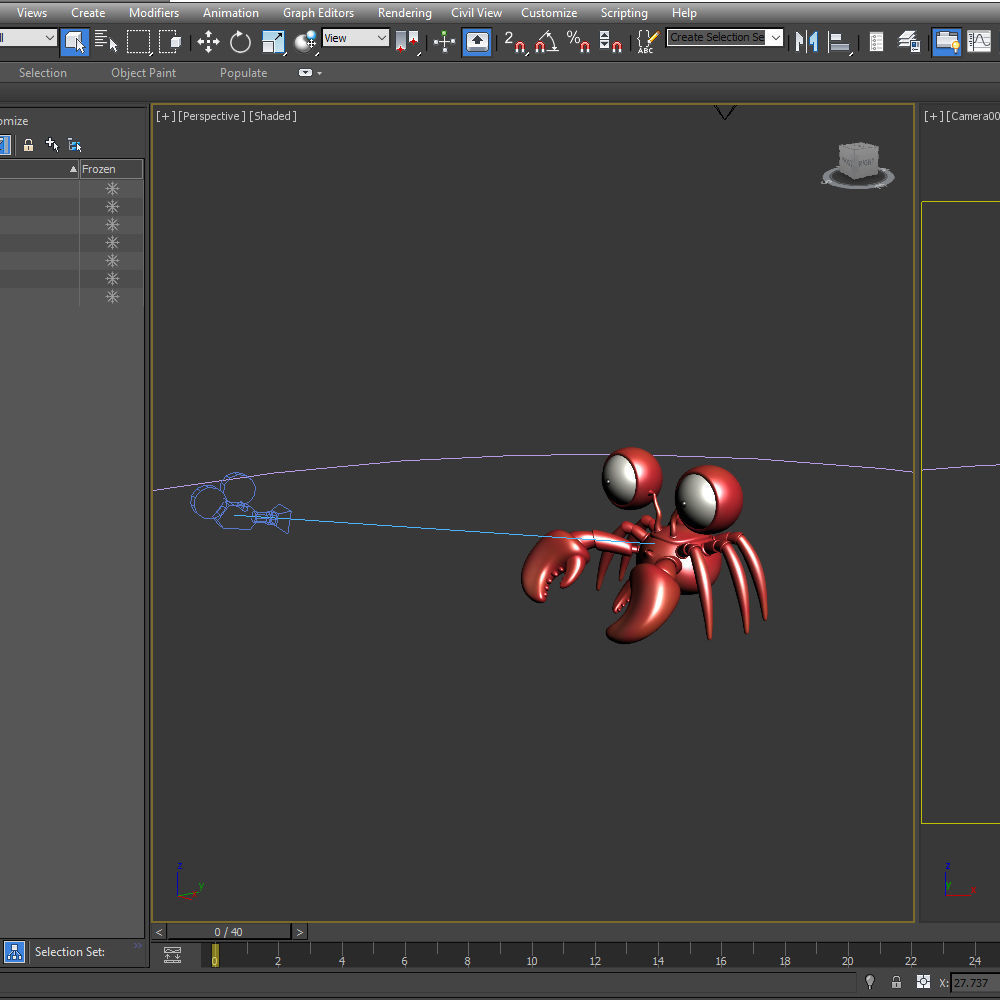Screen dimensions: 1000x1000
Task: Toggle Keyboard Shortcut Override button
Action: pos(477,42)
